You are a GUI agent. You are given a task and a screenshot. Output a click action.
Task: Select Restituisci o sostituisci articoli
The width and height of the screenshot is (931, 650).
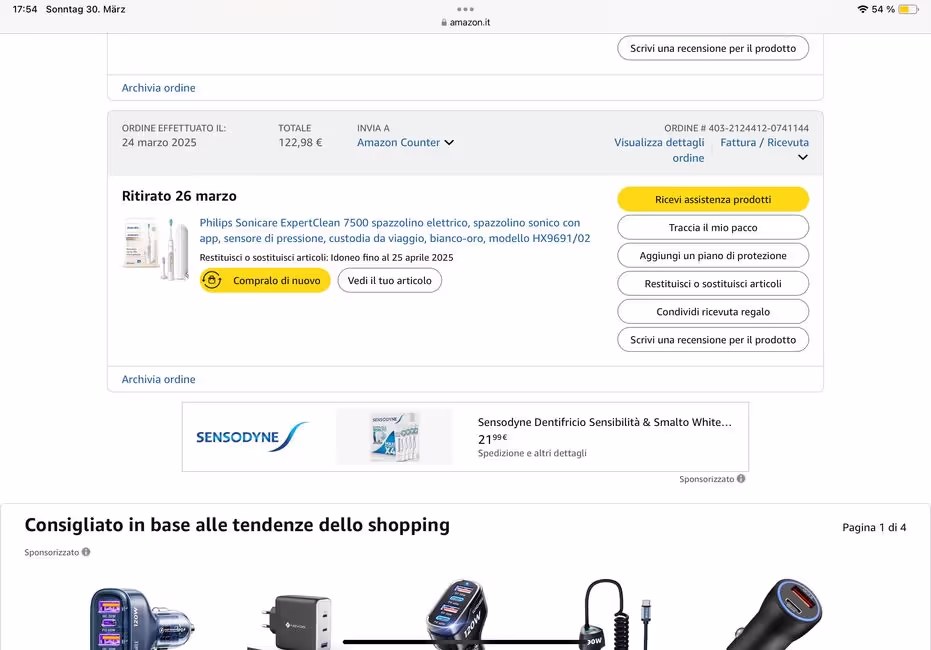tap(713, 284)
